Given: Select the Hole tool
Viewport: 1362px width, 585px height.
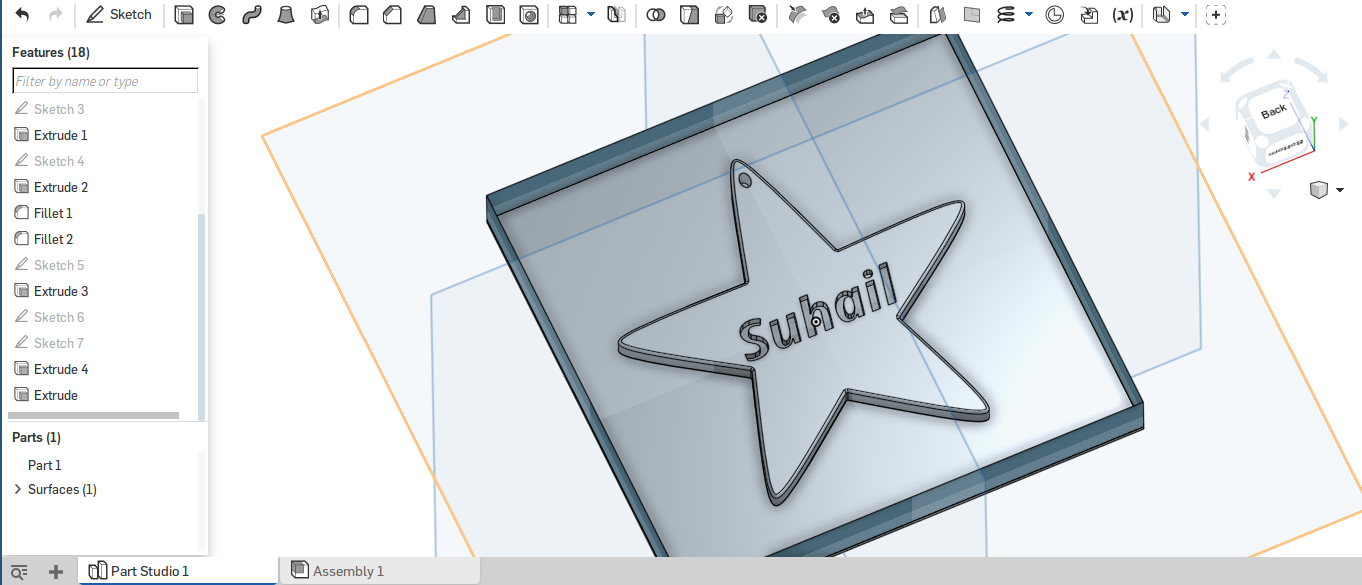Looking at the screenshot, I should (530, 15).
